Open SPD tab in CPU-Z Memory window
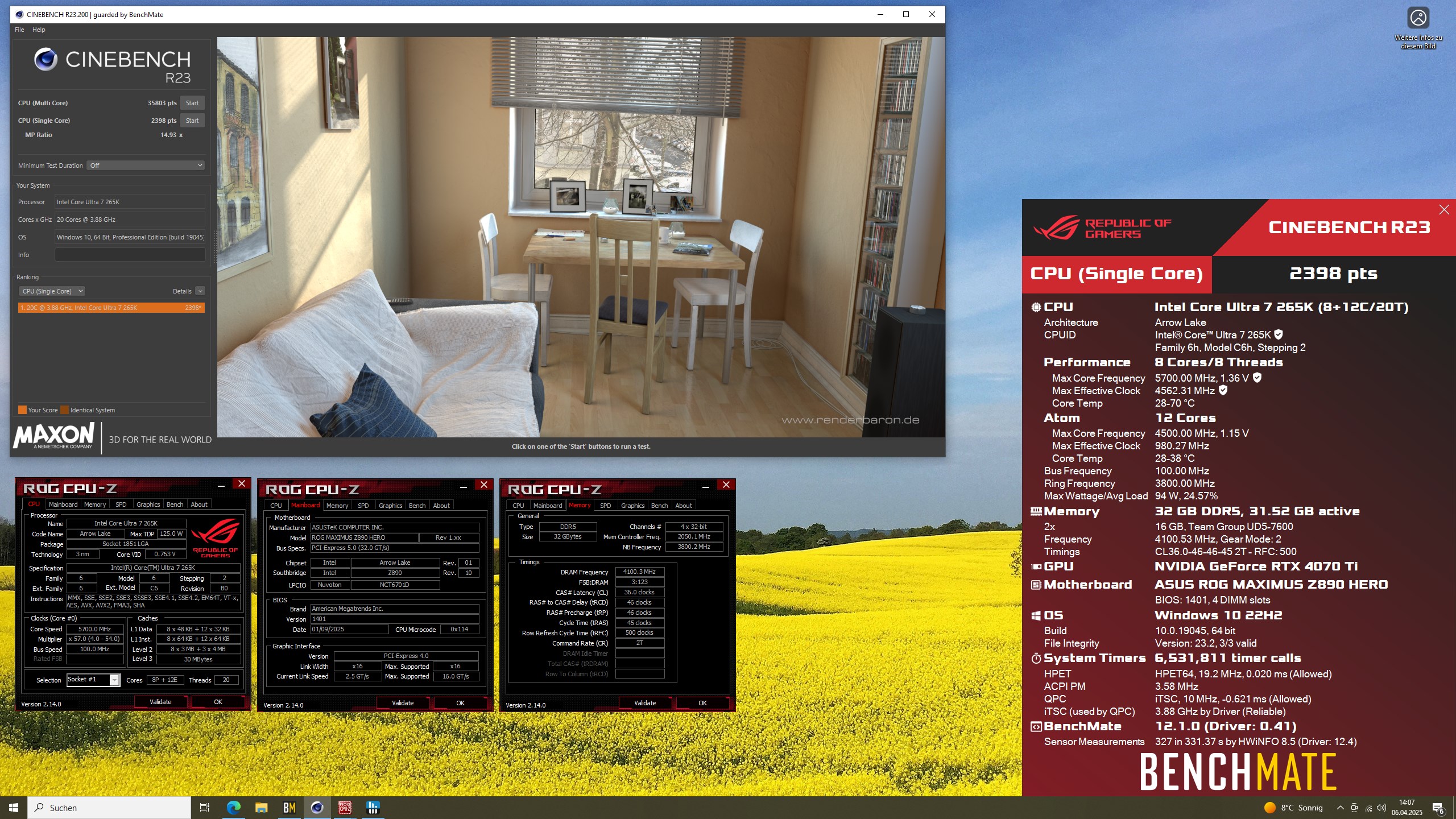 point(605,506)
